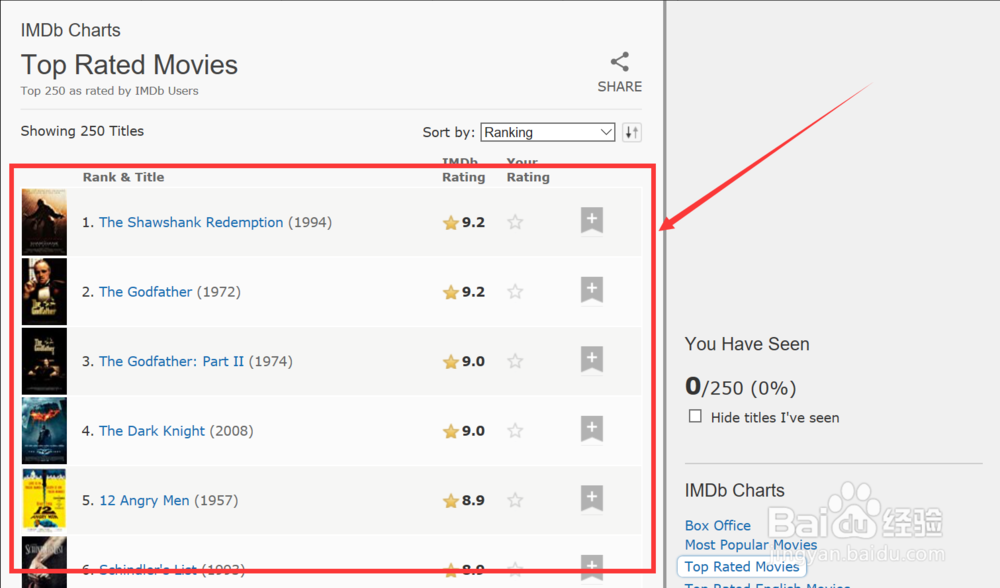Select Top Rated Movies in sidebar
This screenshot has height=588, width=1000.
pyautogui.click(x=742, y=566)
